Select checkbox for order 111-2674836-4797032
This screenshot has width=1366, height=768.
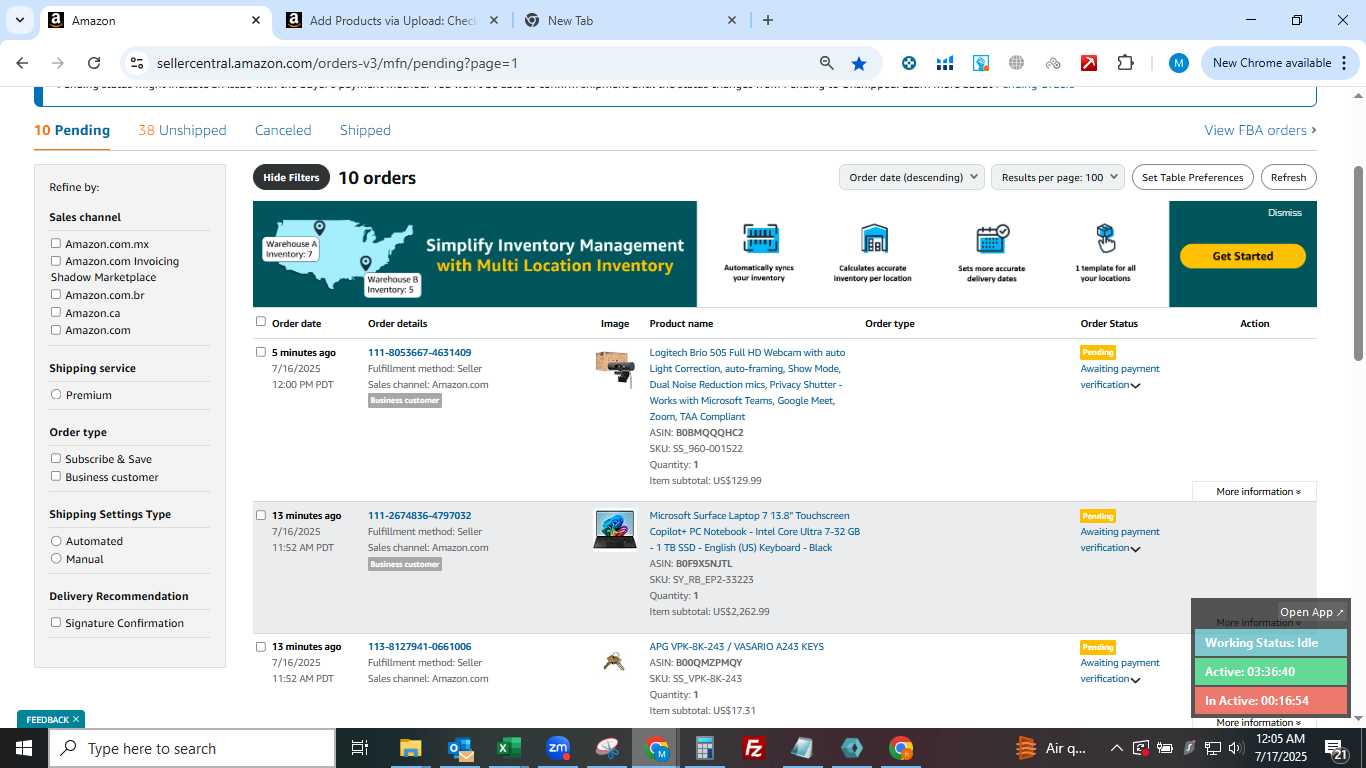[x=261, y=515]
